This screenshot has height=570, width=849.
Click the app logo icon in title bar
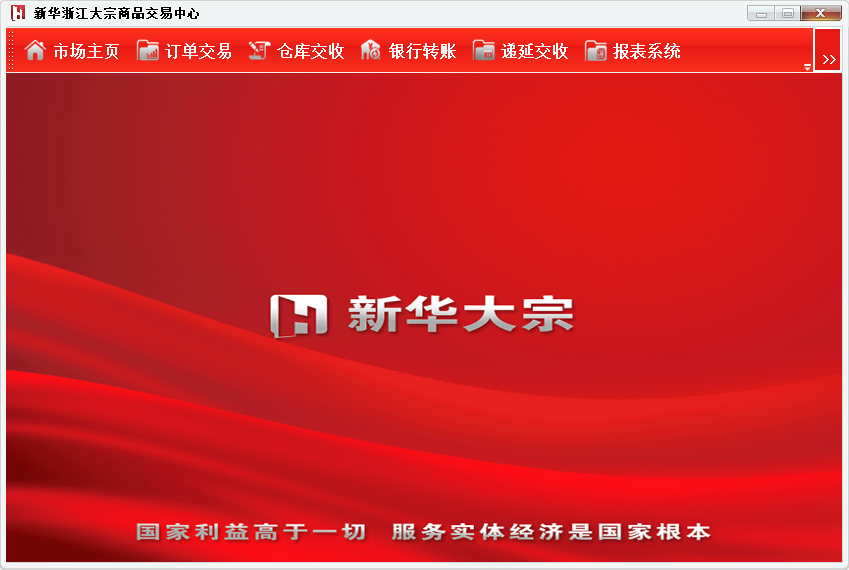(x=18, y=12)
